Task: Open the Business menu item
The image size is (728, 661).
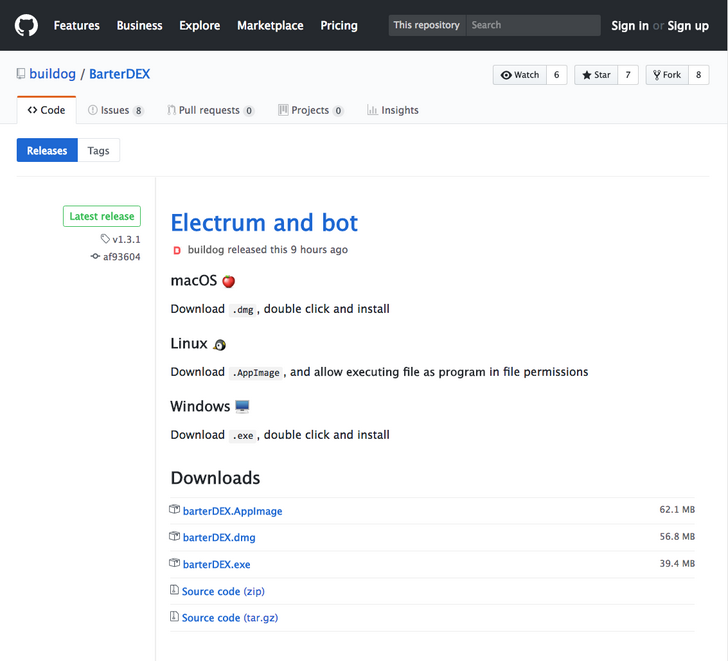Action: (139, 26)
